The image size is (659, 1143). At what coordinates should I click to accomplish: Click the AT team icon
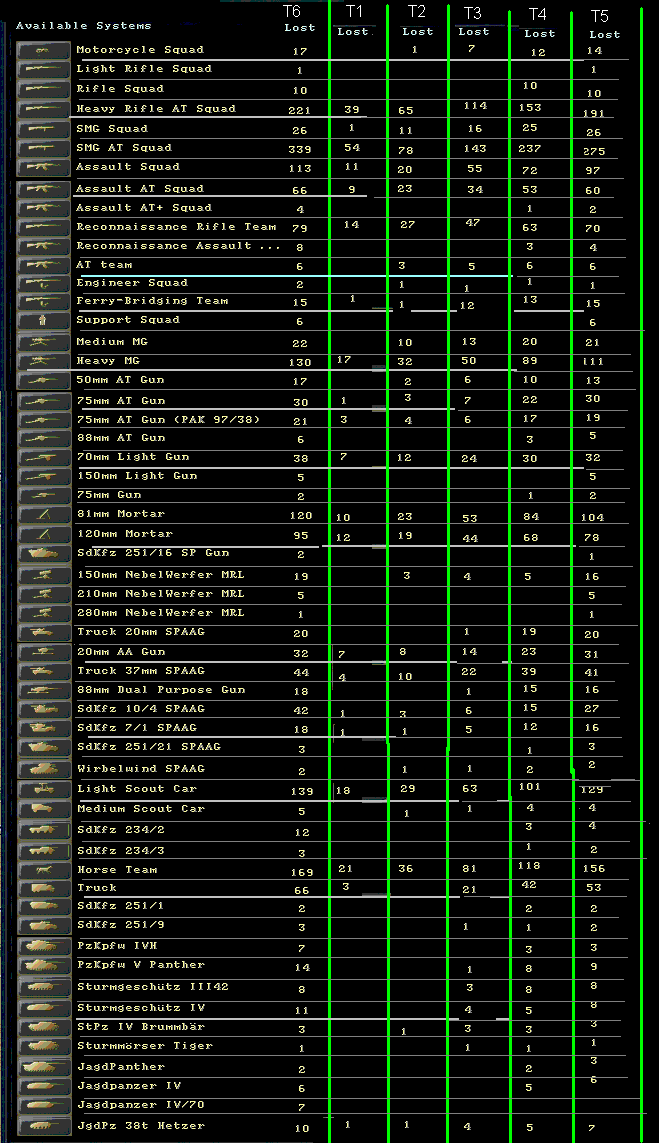point(43,265)
